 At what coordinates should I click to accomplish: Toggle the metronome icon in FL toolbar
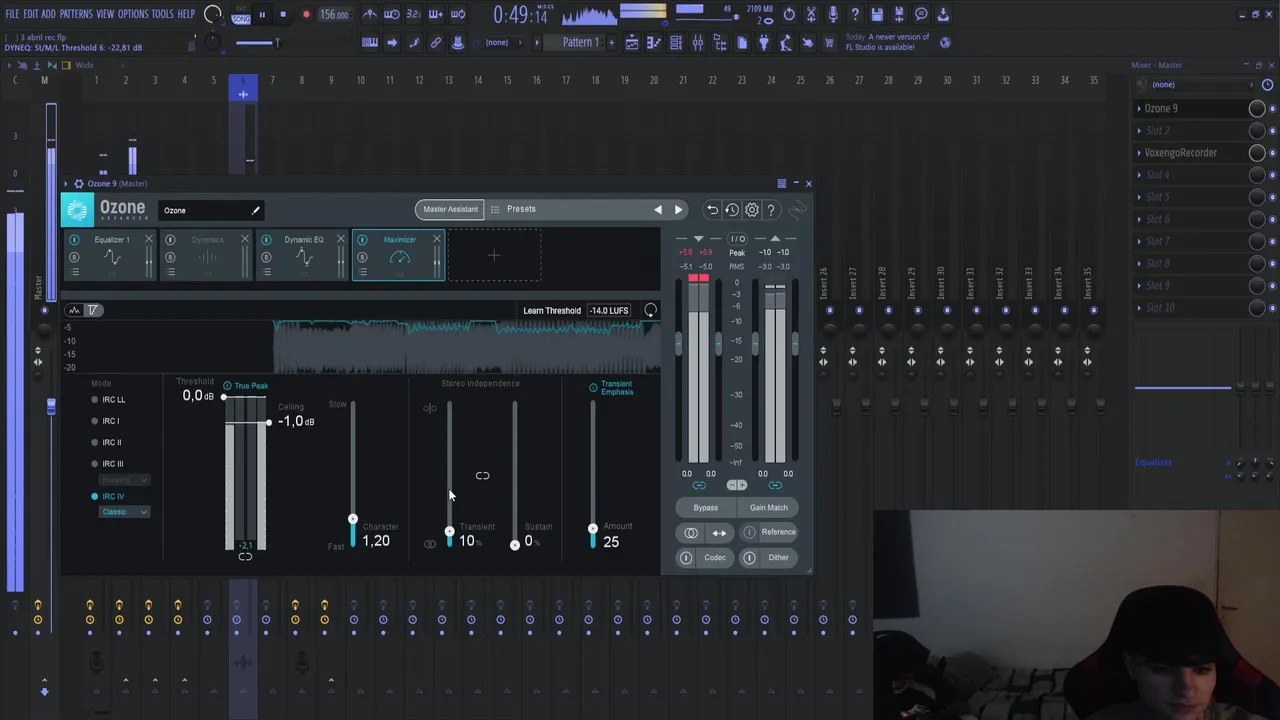[x=370, y=15]
